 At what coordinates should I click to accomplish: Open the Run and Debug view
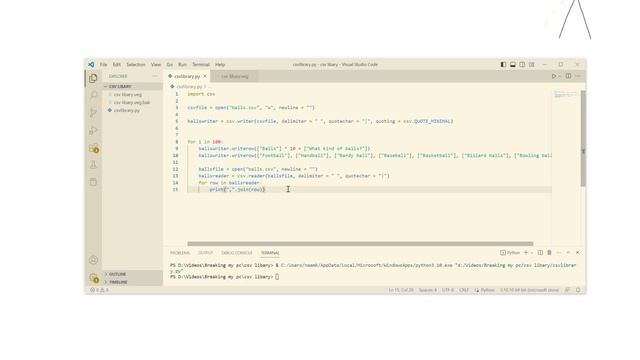pos(93,130)
